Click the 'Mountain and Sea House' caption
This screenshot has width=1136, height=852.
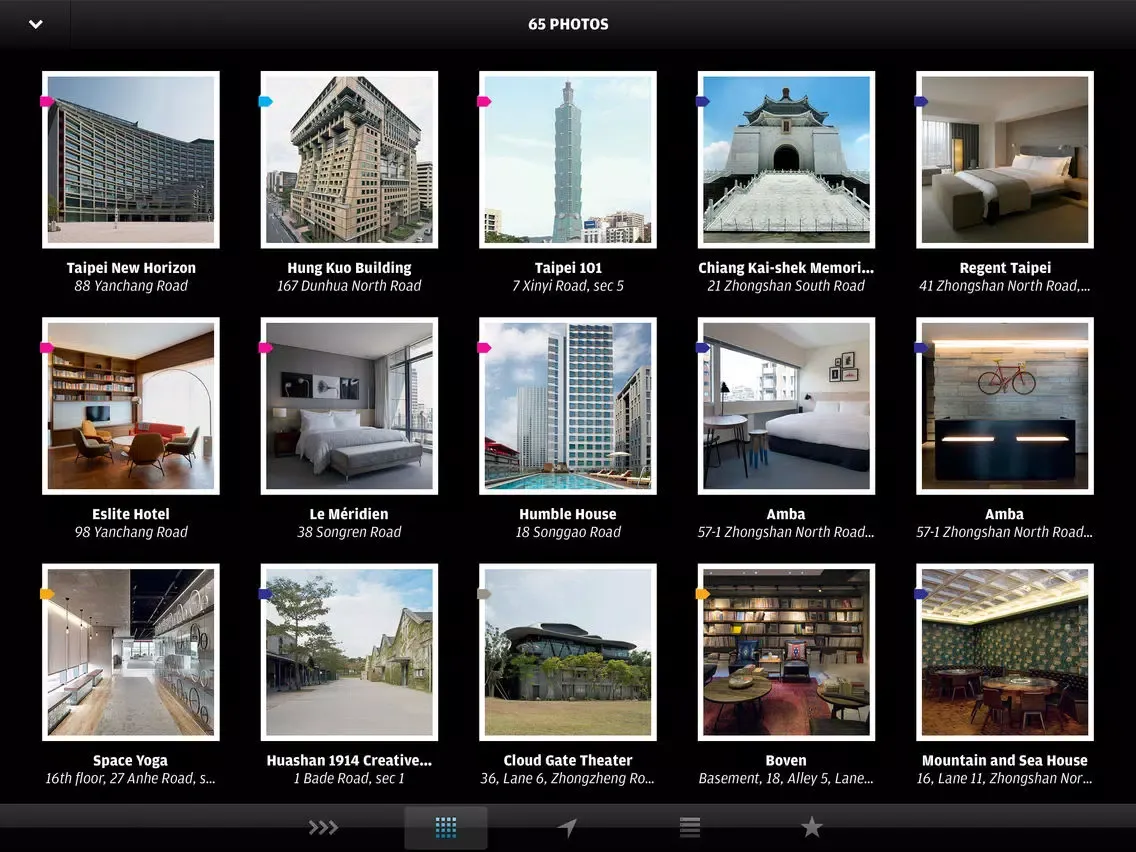[x=1005, y=761]
